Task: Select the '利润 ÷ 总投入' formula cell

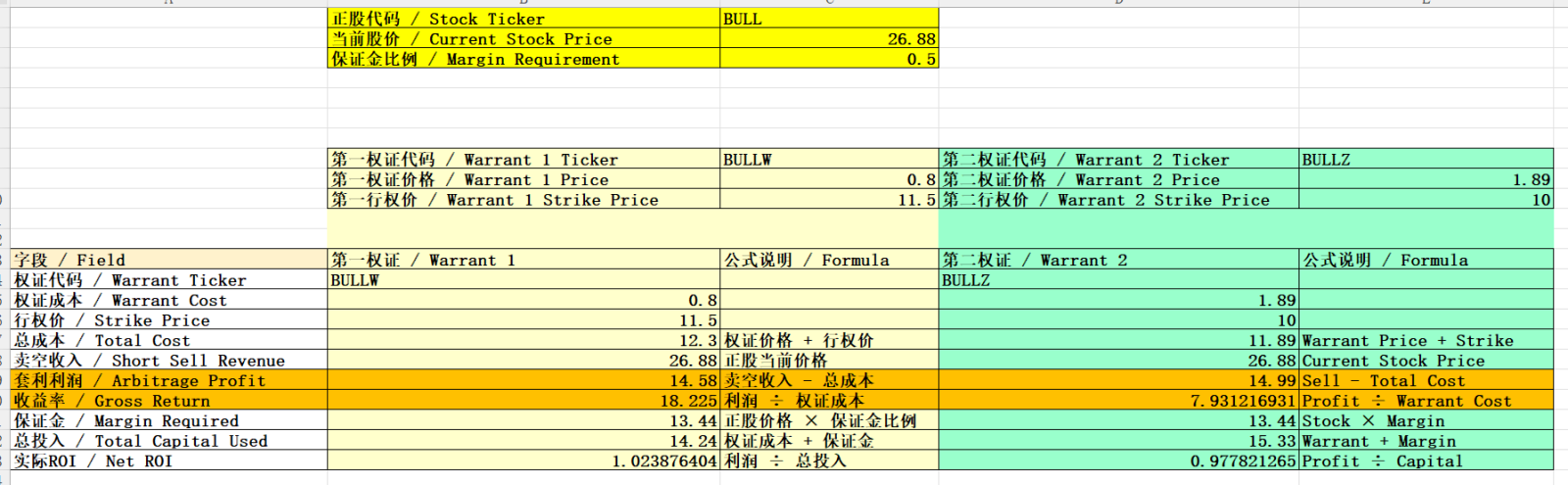Action: (x=829, y=461)
